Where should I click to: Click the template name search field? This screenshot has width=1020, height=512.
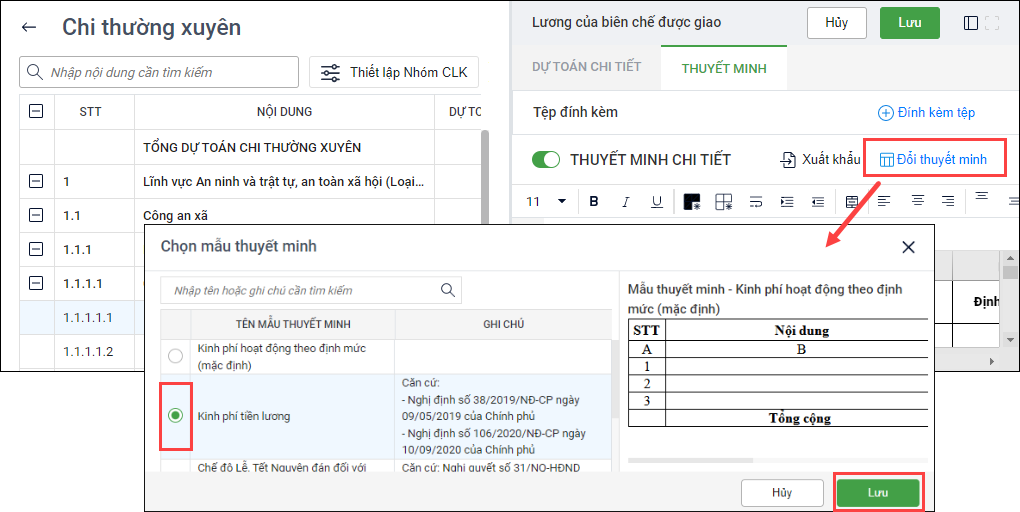pyautogui.click(x=300, y=290)
